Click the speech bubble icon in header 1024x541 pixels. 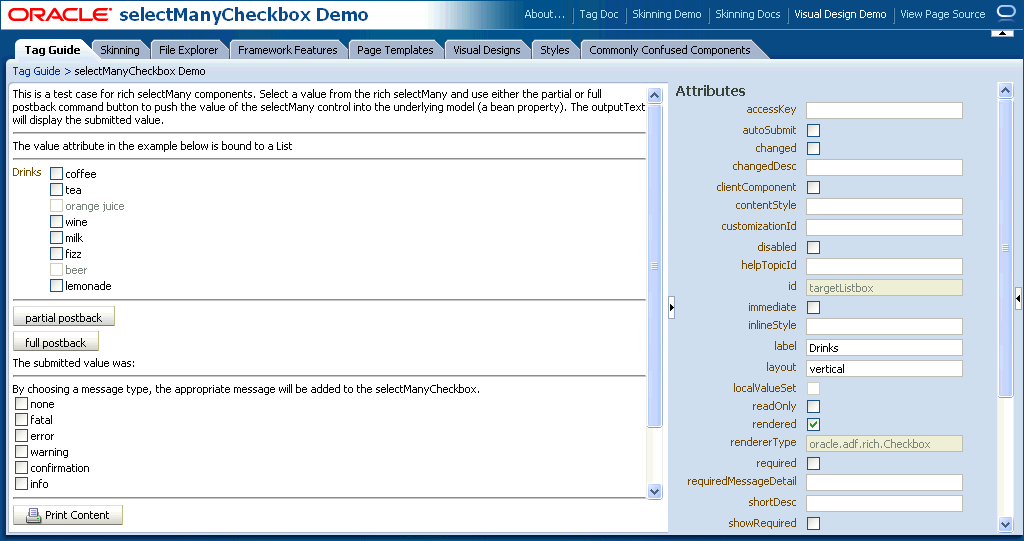[1006, 13]
